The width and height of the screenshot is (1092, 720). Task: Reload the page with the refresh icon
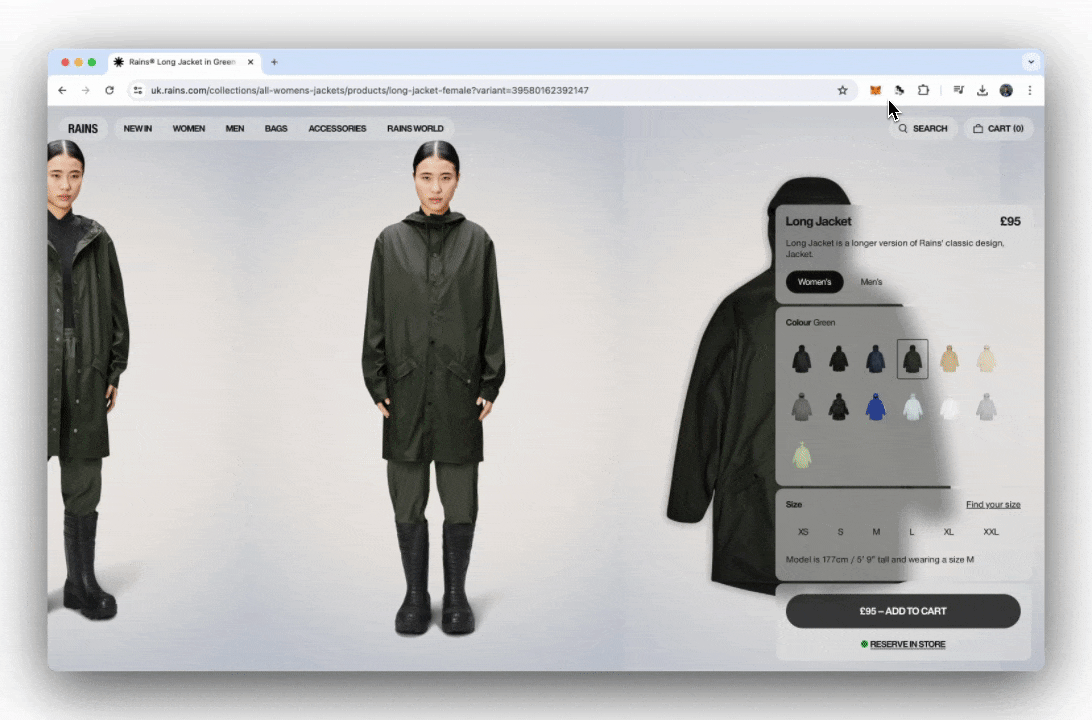click(109, 90)
